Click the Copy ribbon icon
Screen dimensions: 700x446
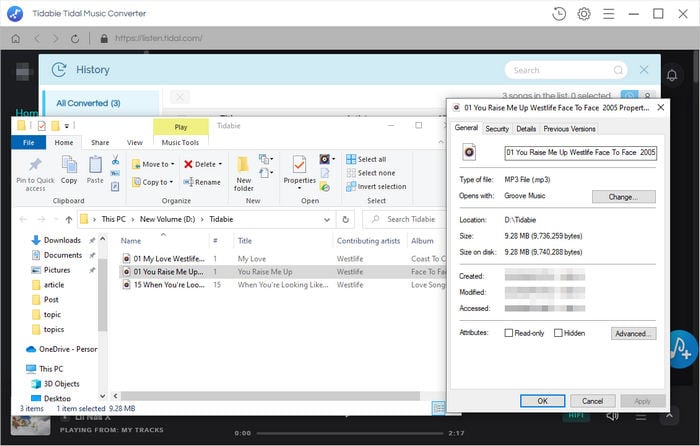pyautogui.click(x=69, y=170)
